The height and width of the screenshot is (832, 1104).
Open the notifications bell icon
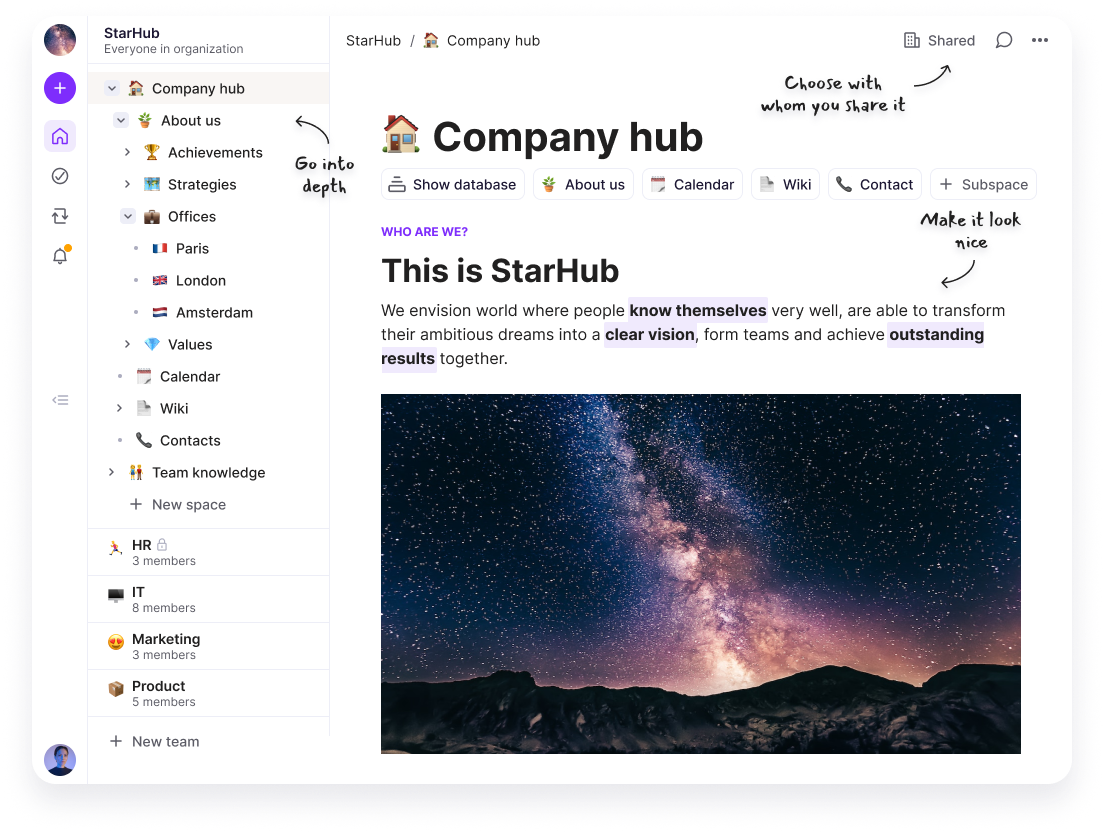[x=60, y=256]
